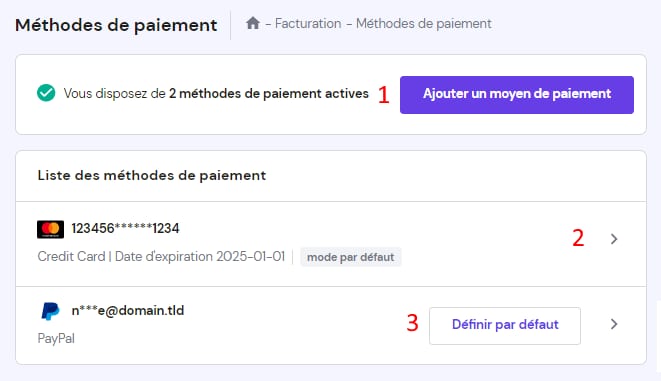This screenshot has height=381, width=661.
Task: Expand the PayPal payment method chevron
Action: (614, 324)
